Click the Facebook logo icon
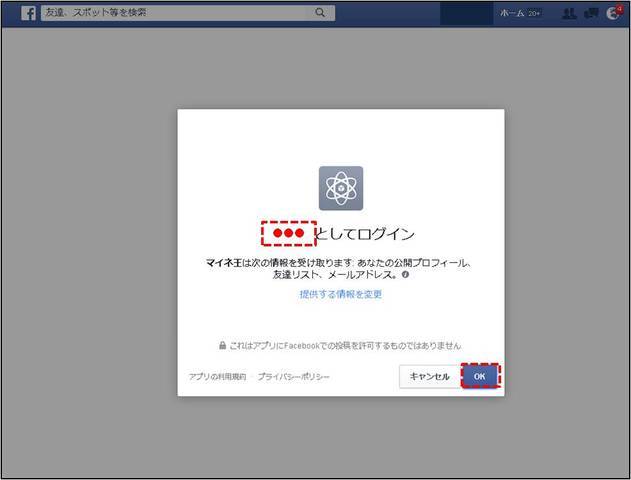Image resolution: width=631 pixels, height=480 pixels. [28, 13]
